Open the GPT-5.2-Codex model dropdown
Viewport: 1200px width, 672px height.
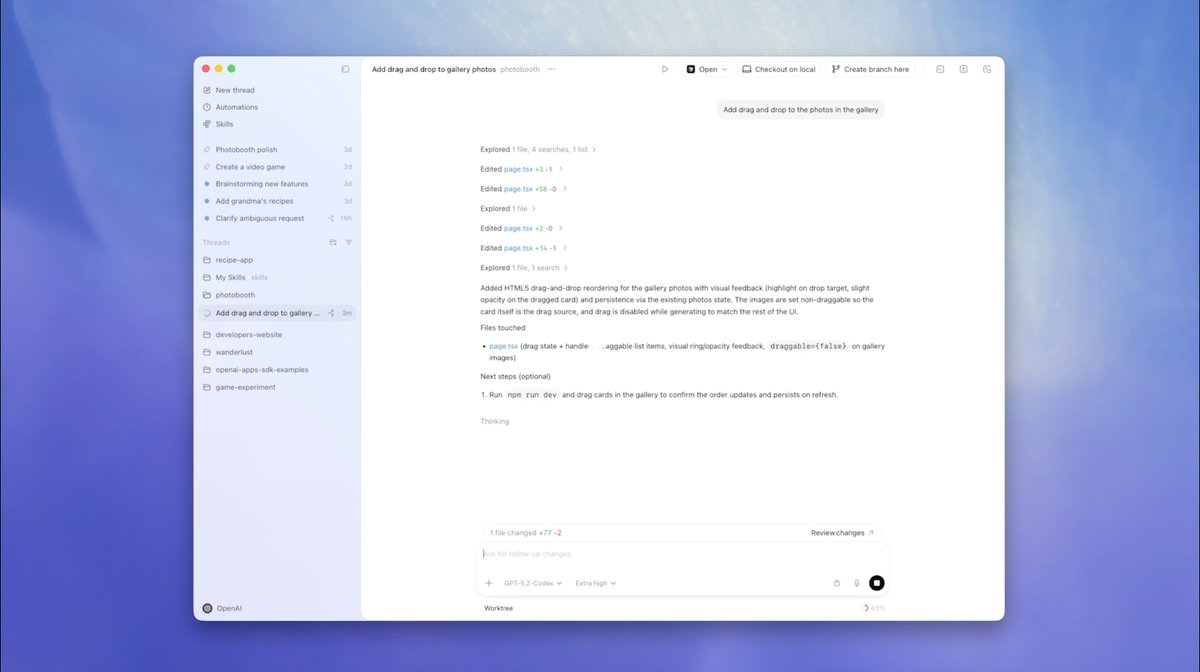pos(533,583)
